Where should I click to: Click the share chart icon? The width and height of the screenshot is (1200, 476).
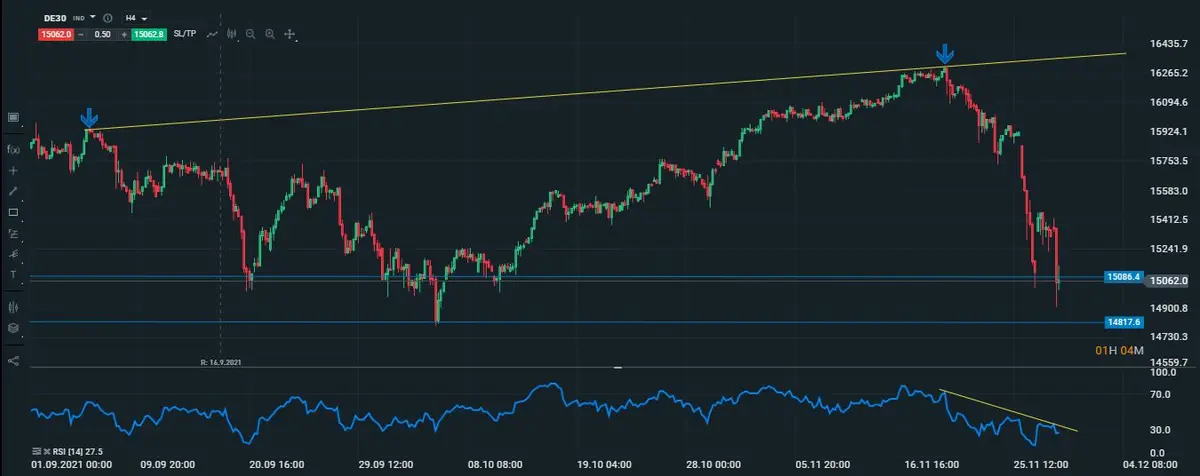point(14,360)
